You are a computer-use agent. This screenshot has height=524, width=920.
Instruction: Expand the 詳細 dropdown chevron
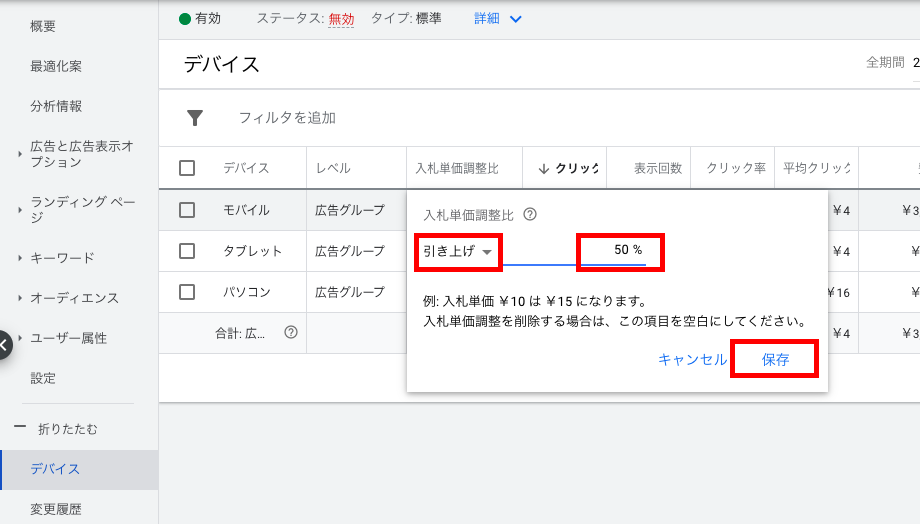pyautogui.click(x=516, y=19)
